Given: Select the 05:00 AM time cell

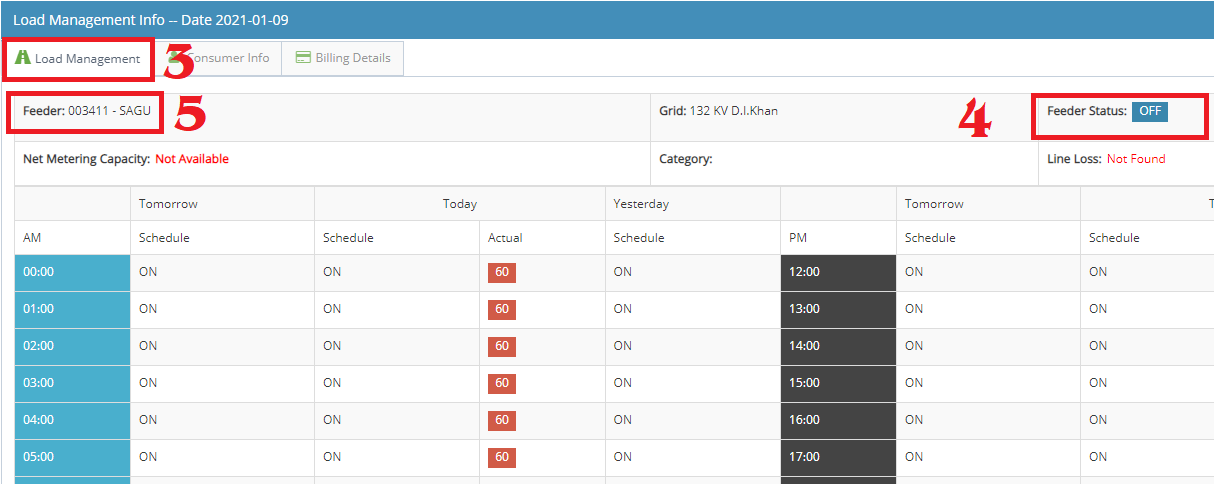Looking at the screenshot, I should [72, 457].
